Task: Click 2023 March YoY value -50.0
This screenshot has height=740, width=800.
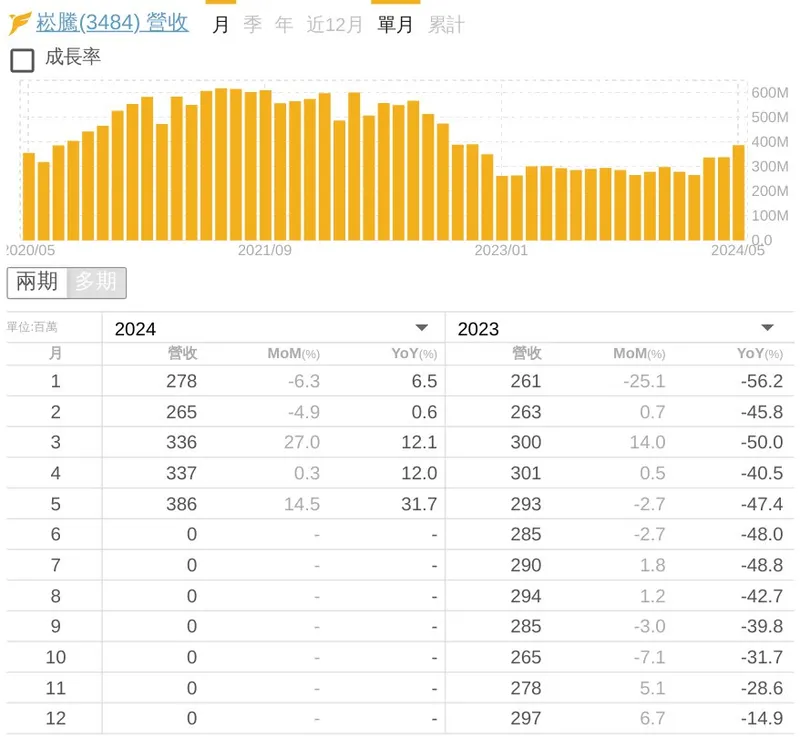Action: pos(762,442)
